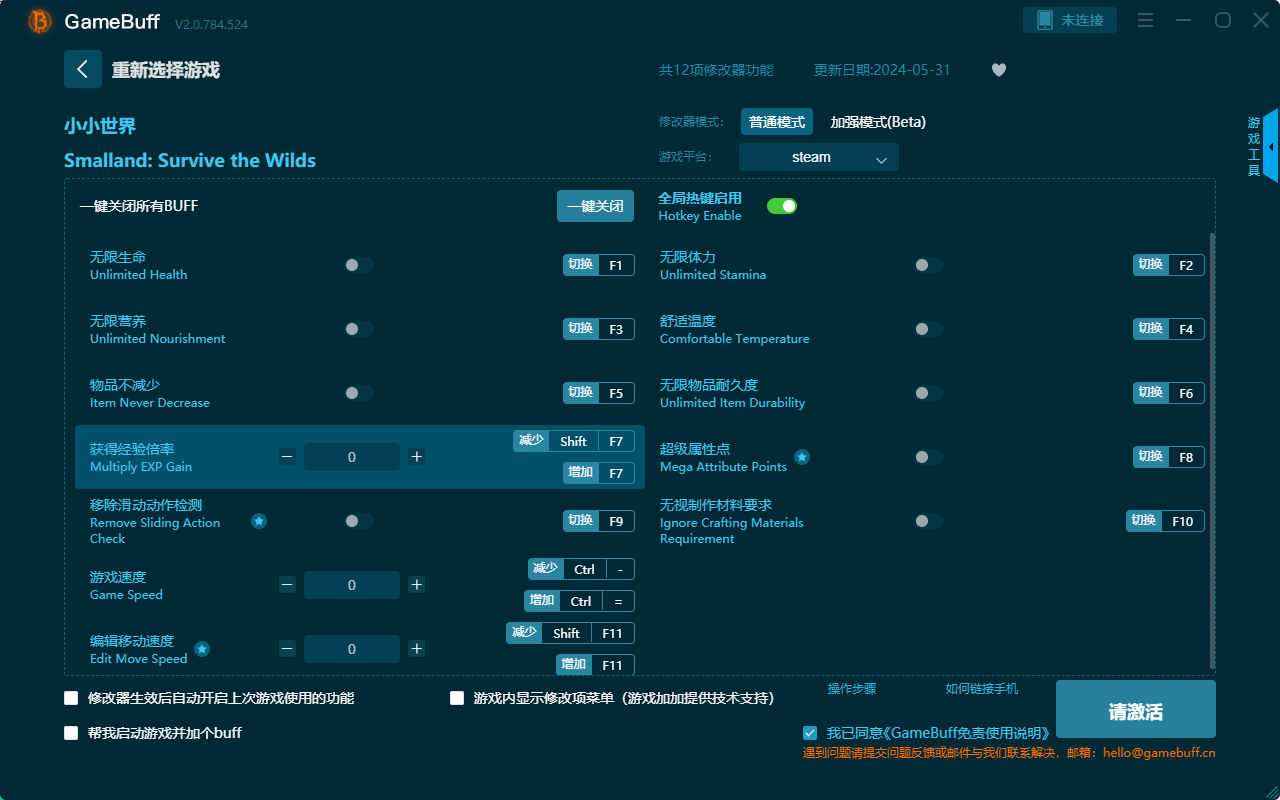Image resolution: width=1280 pixels, height=800 pixels.
Task: Click the Edit Move Speed value field
Action: (352, 649)
